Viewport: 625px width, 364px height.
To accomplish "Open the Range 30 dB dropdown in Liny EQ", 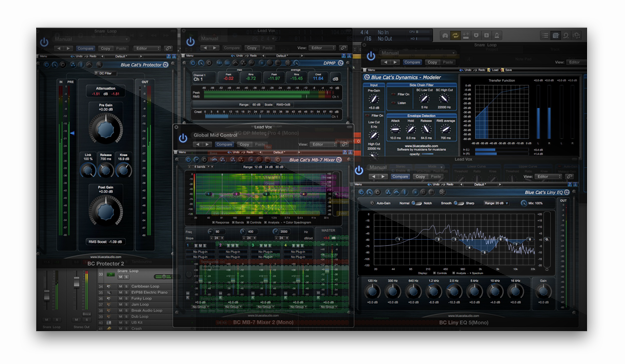I will (496, 203).
